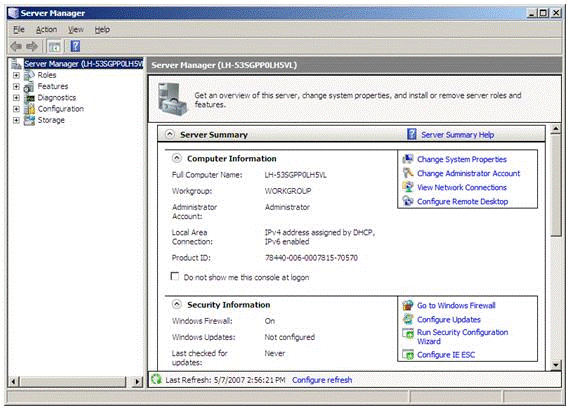The width and height of the screenshot is (570, 410).
Task: Expand the Roles tree node
Action: coord(16,75)
